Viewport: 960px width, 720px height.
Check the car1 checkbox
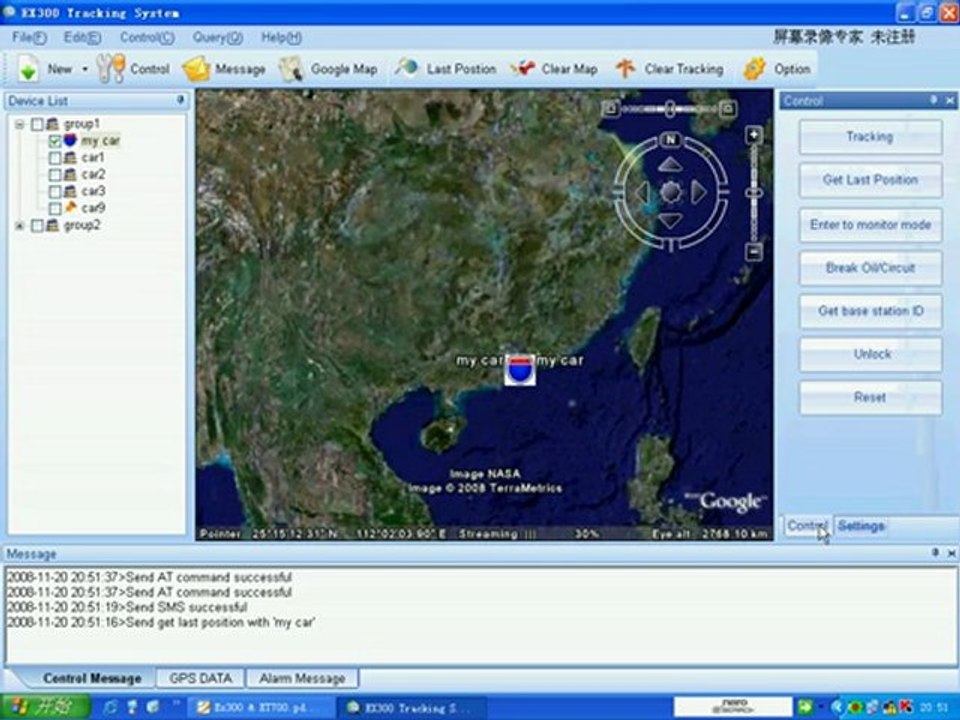pyautogui.click(x=54, y=158)
